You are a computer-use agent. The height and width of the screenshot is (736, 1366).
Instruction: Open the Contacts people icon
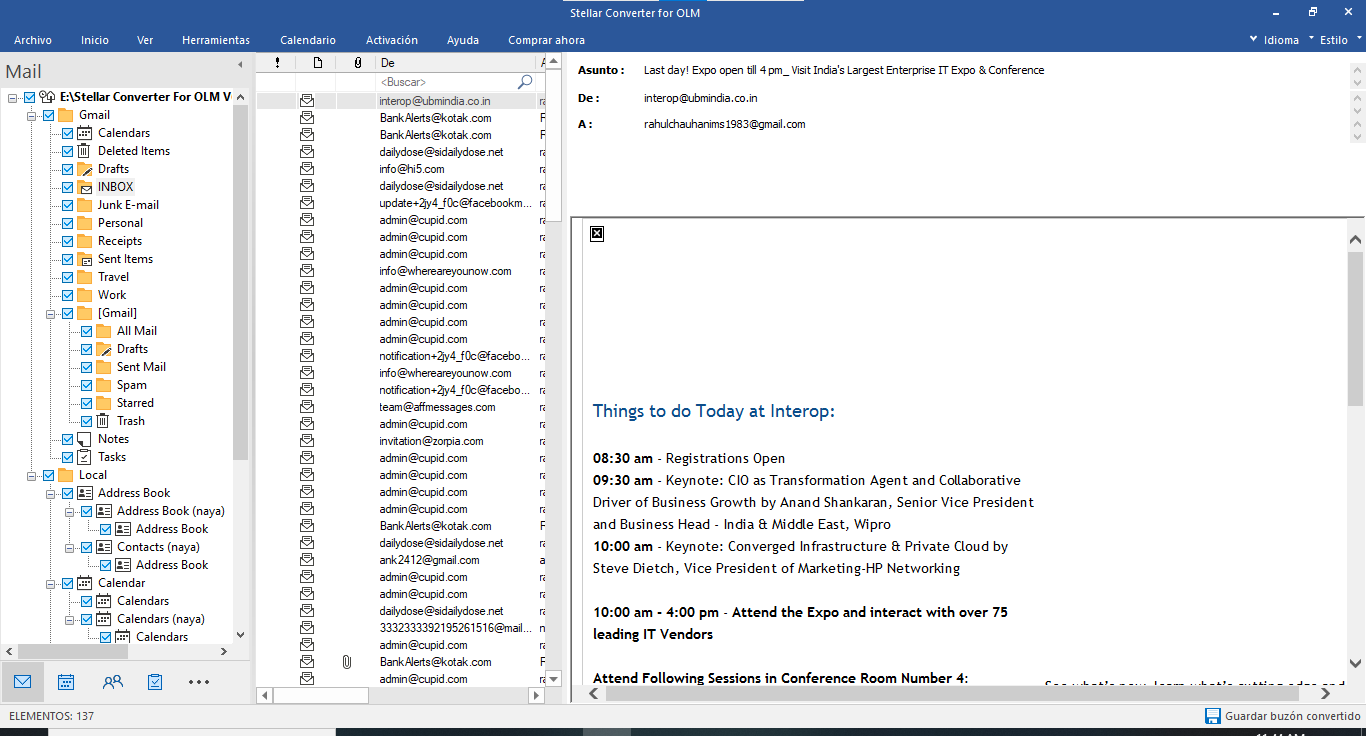click(x=112, y=682)
